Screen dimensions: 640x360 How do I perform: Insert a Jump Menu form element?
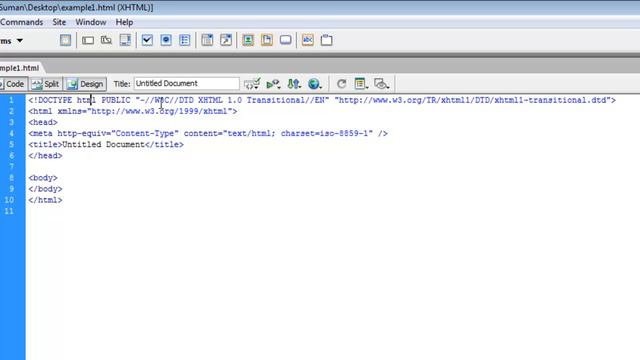pyautogui.click(x=226, y=40)
